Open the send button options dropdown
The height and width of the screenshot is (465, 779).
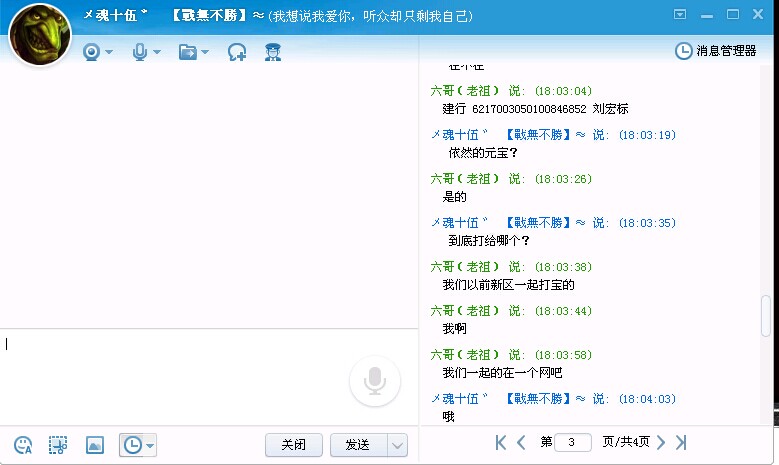397,445
